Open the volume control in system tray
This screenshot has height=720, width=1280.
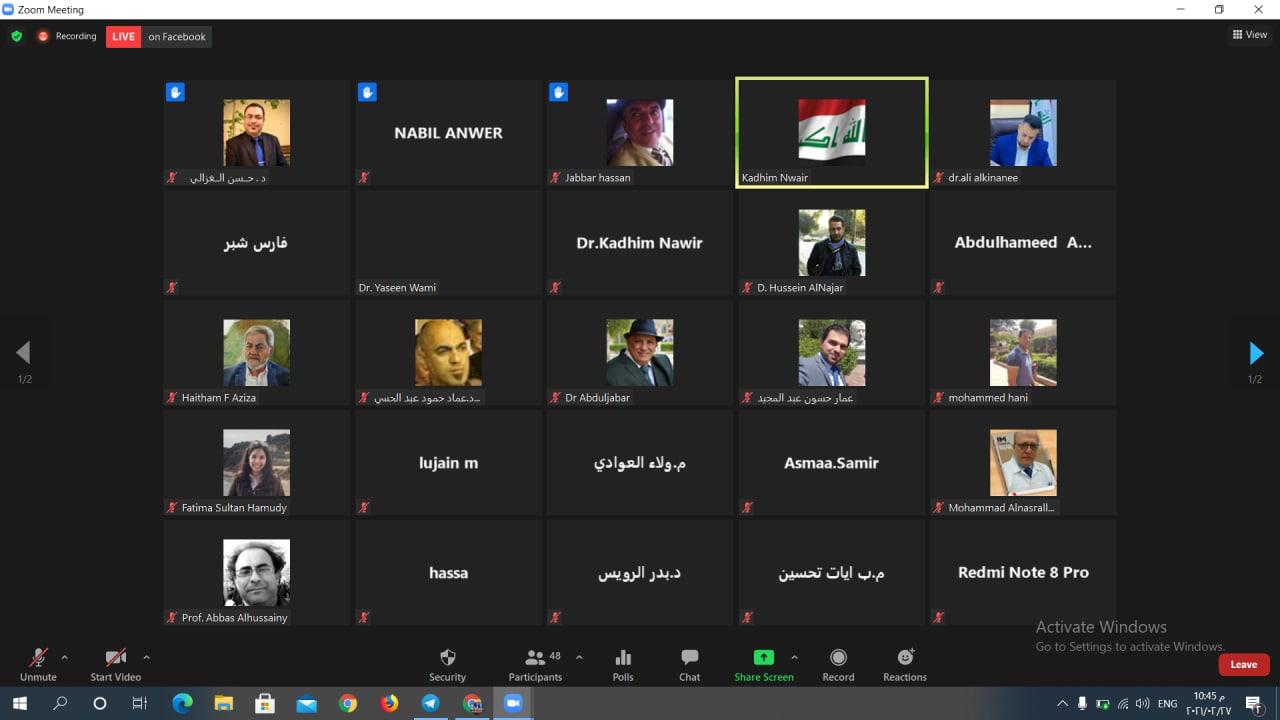pos(1142,704)
